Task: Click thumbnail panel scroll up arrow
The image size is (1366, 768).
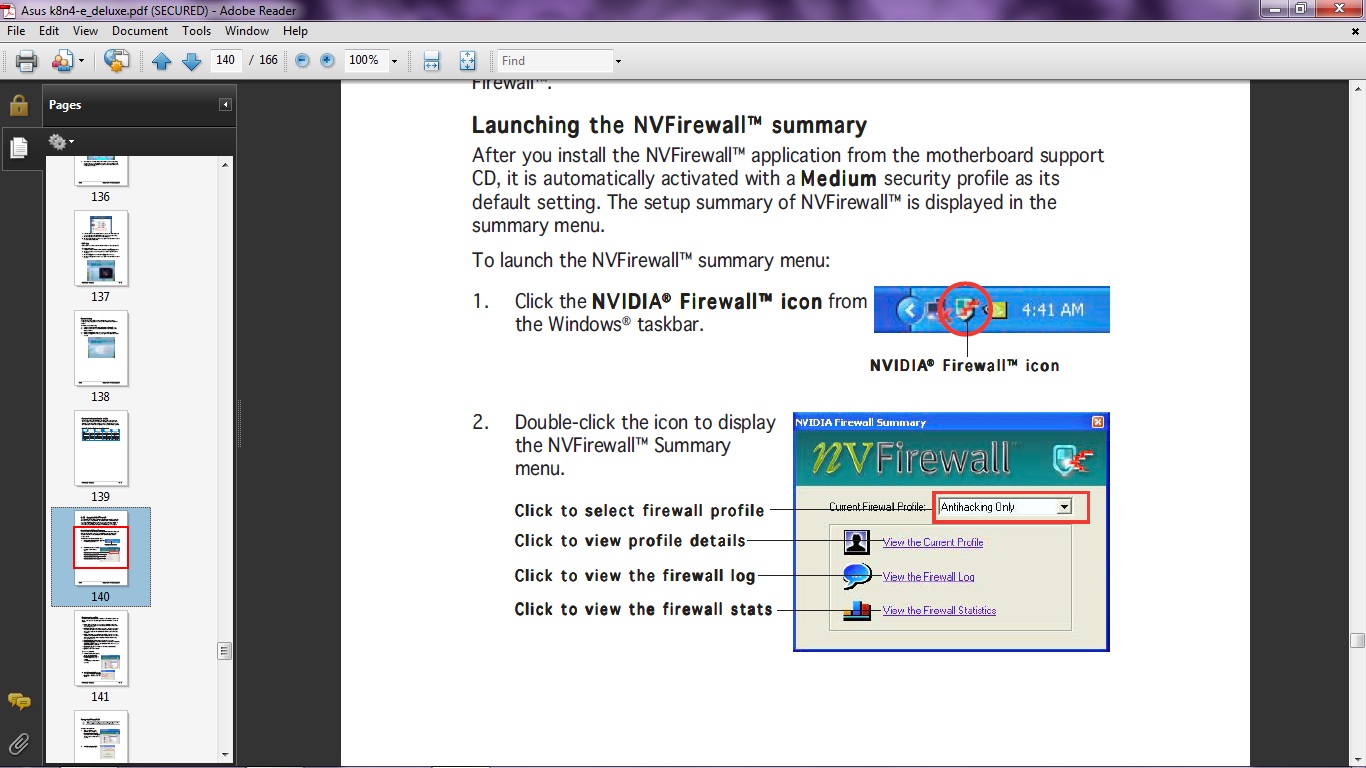Action: tap(225, 164)
